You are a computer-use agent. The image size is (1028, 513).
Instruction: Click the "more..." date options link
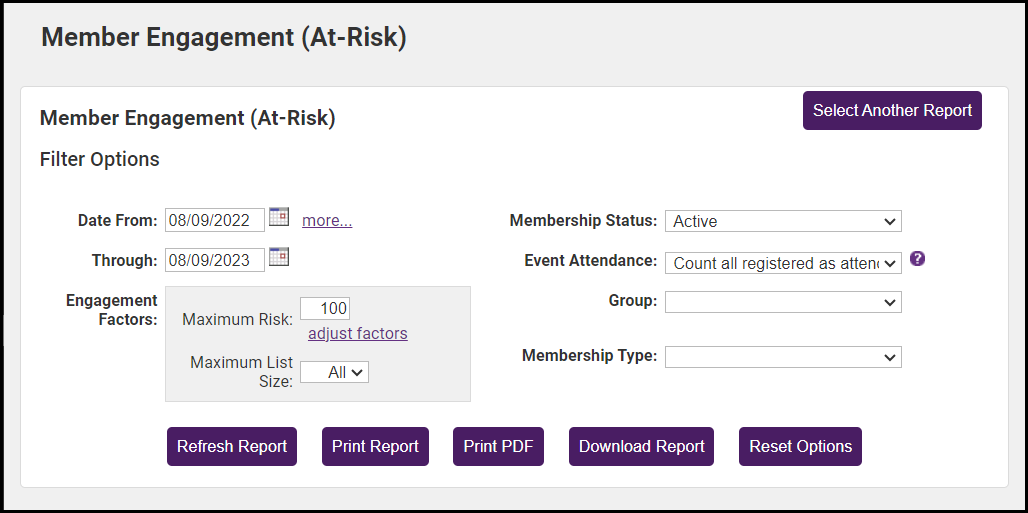327,221
